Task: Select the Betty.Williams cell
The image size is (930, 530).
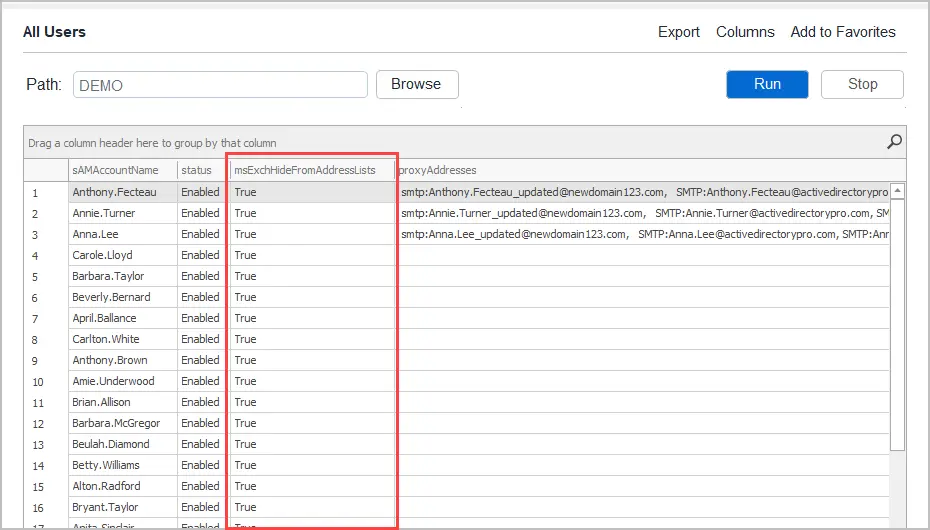Action: 122,465
